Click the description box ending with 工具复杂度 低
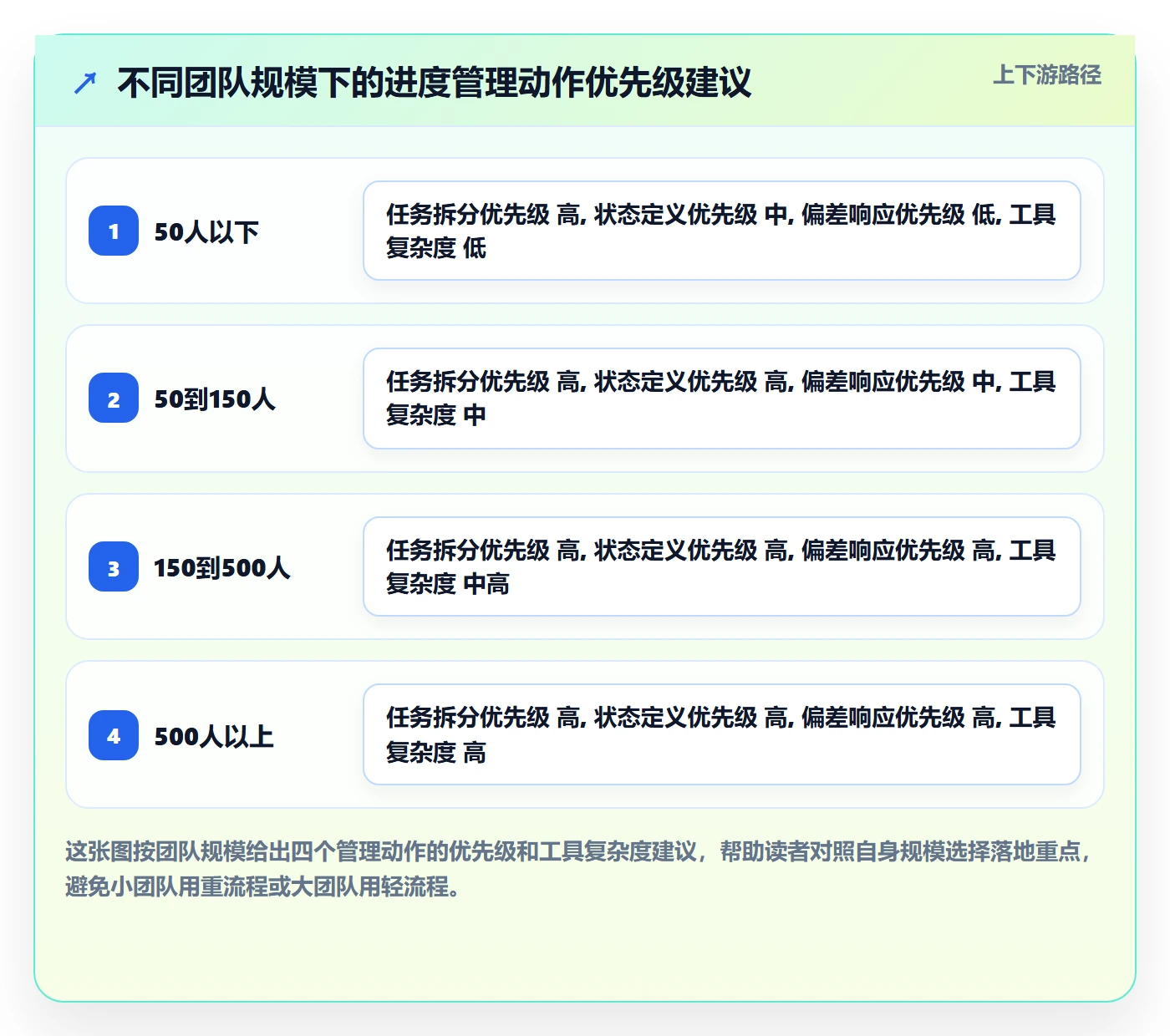 point(722,231)
